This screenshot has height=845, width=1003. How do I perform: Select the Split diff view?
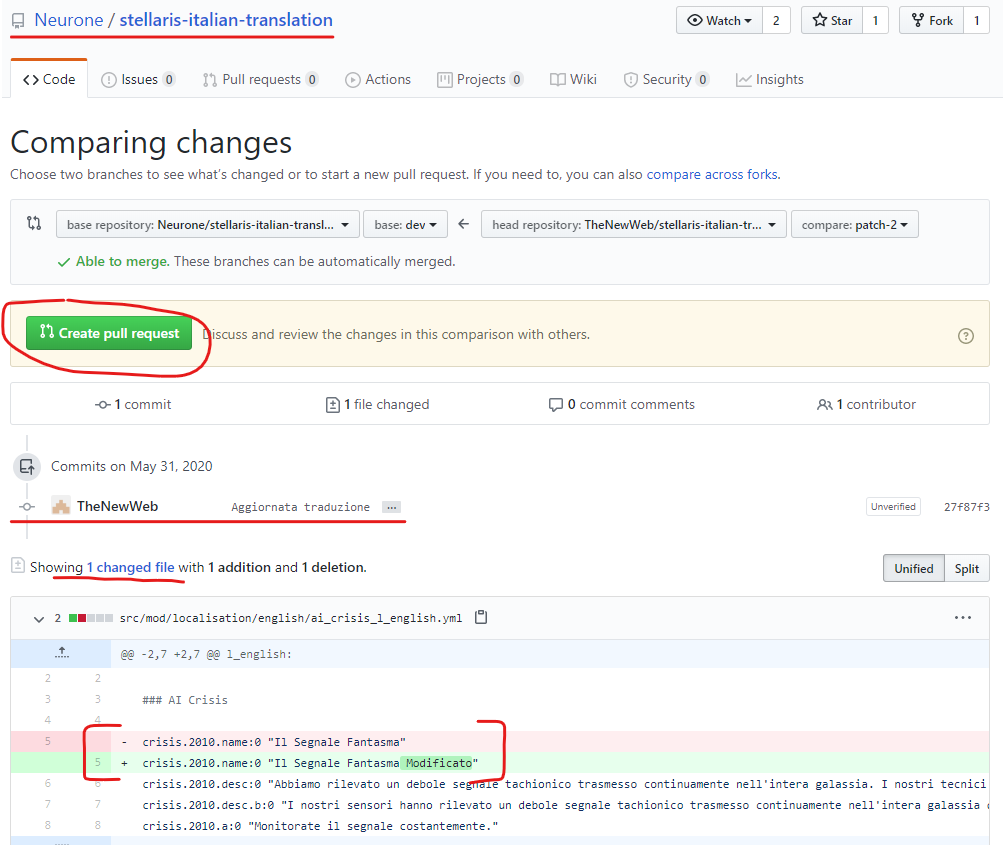pyautogui.click(x=967, y=568)
